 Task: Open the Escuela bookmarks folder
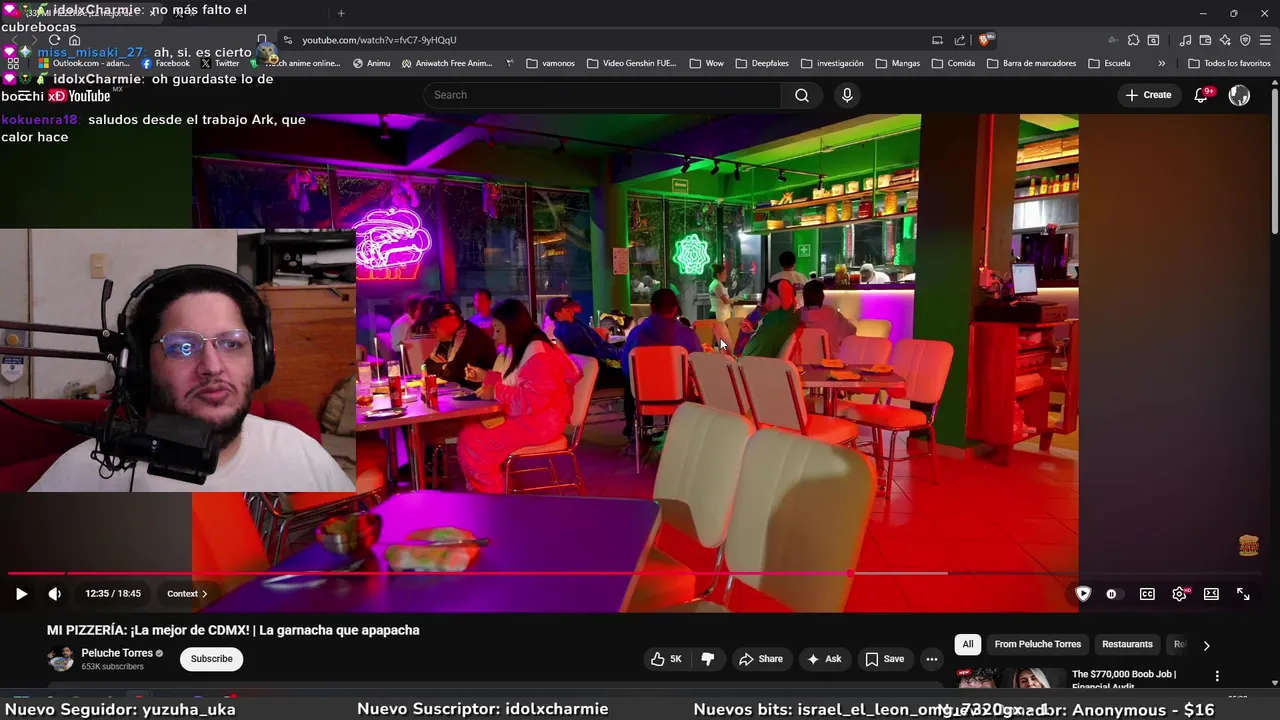coord(1109,63)
